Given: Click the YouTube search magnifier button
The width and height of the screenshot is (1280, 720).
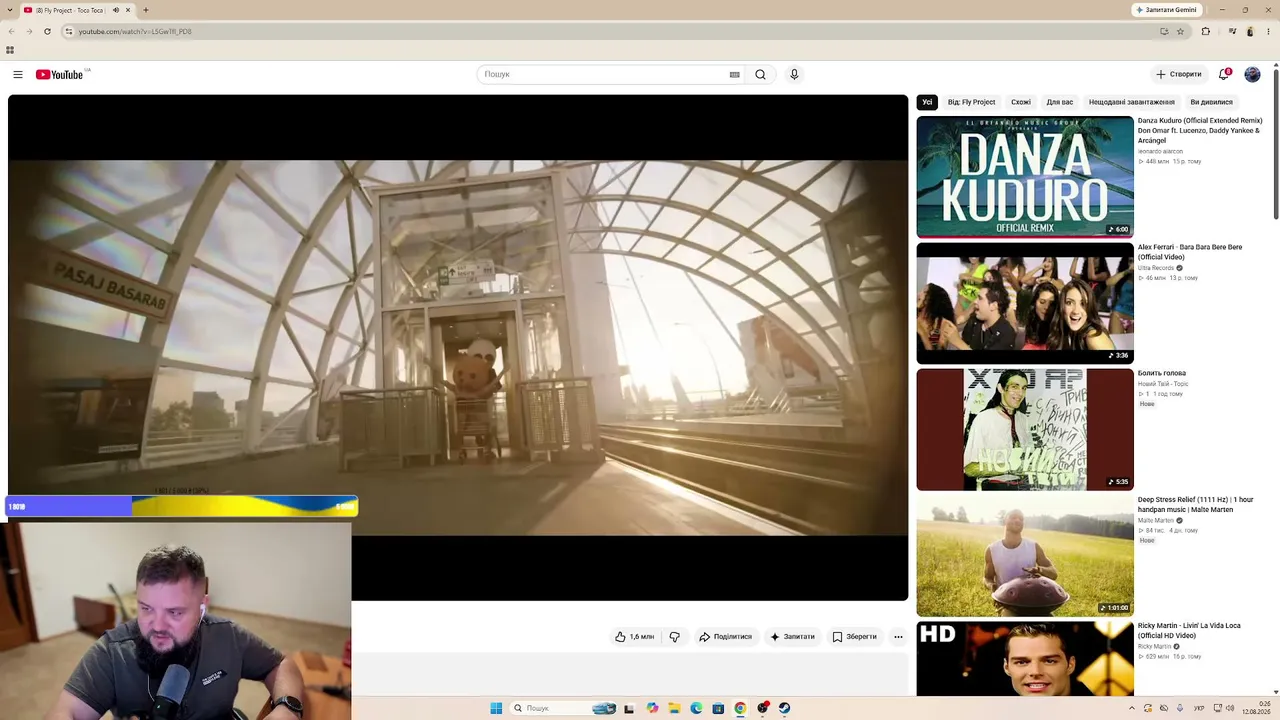Looking at the screenshot, I should [x=760, y=75].
